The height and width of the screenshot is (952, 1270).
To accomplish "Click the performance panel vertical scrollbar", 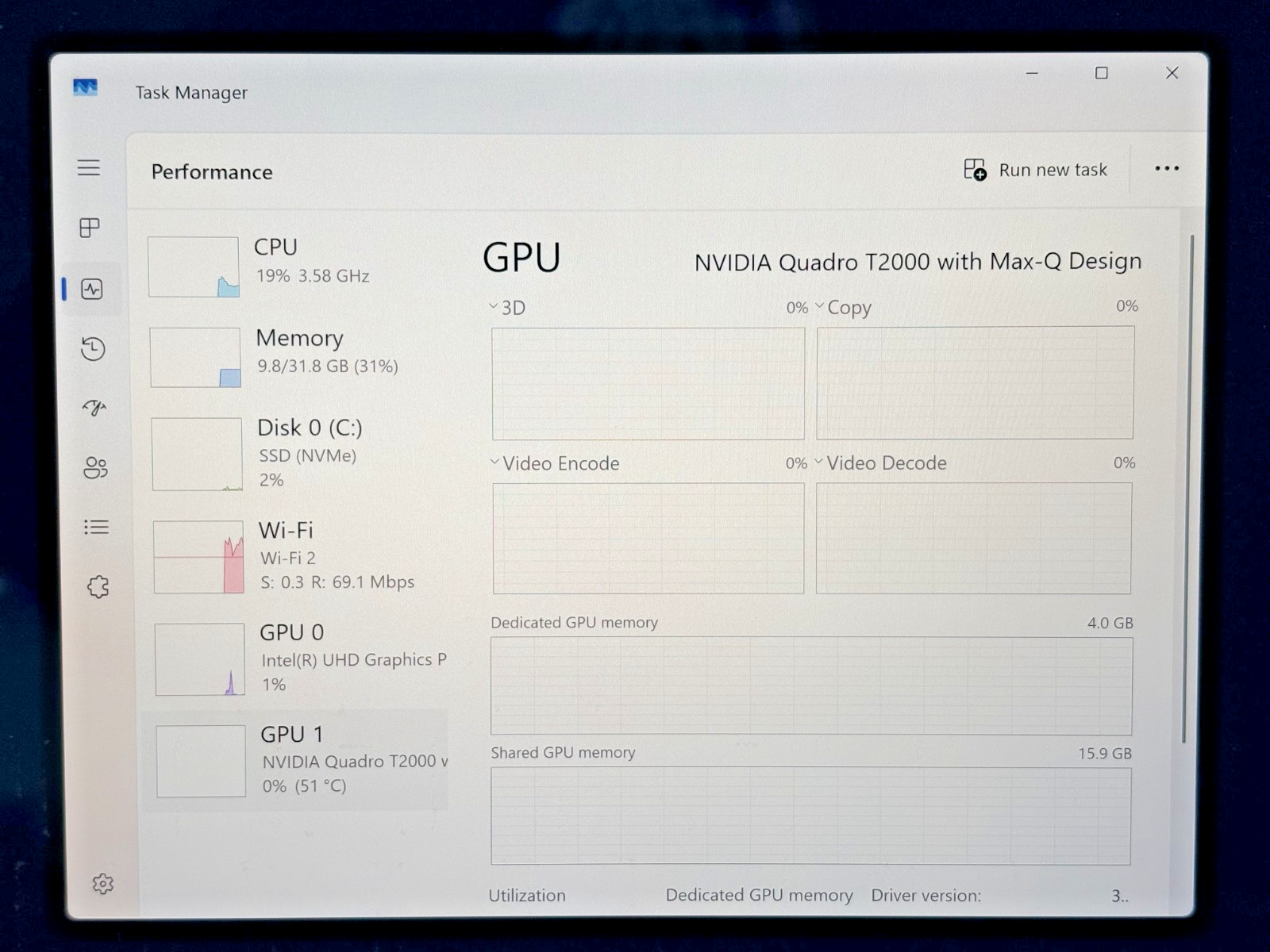I will (x=1188, y=489).
